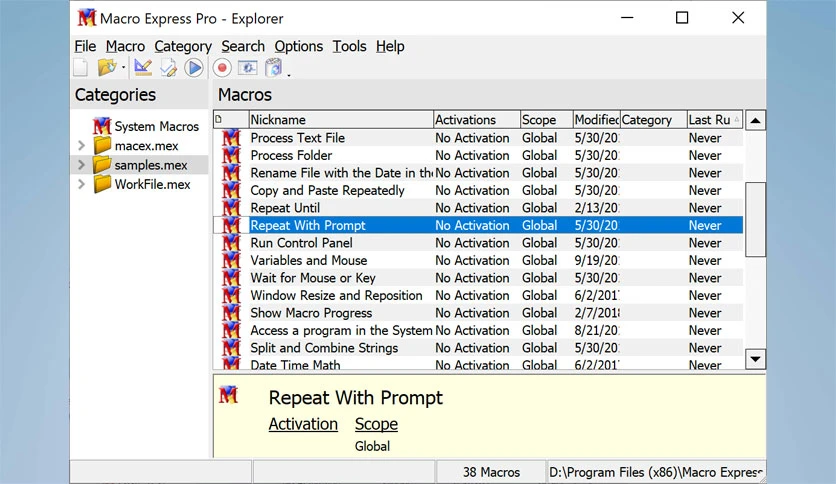Sort by the Modified column header

tap(597, 119)
